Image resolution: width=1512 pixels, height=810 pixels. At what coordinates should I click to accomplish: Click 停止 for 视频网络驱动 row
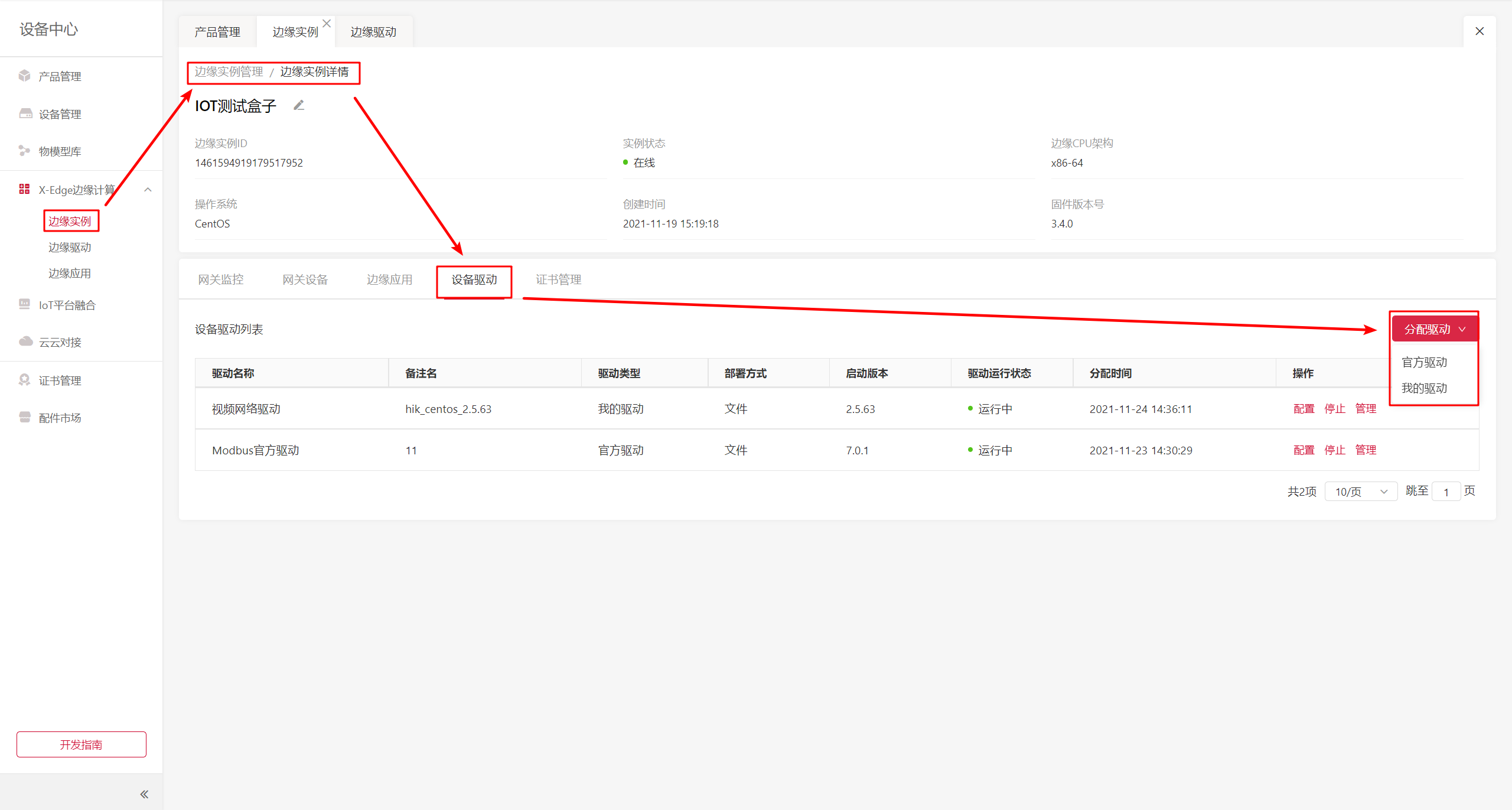pos(1334,409)
